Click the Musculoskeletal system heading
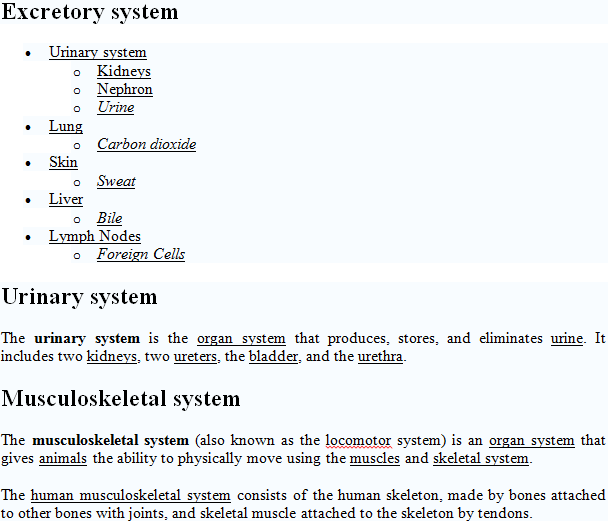609x521 pixels. pyautogui.click(x=121, y=399)
